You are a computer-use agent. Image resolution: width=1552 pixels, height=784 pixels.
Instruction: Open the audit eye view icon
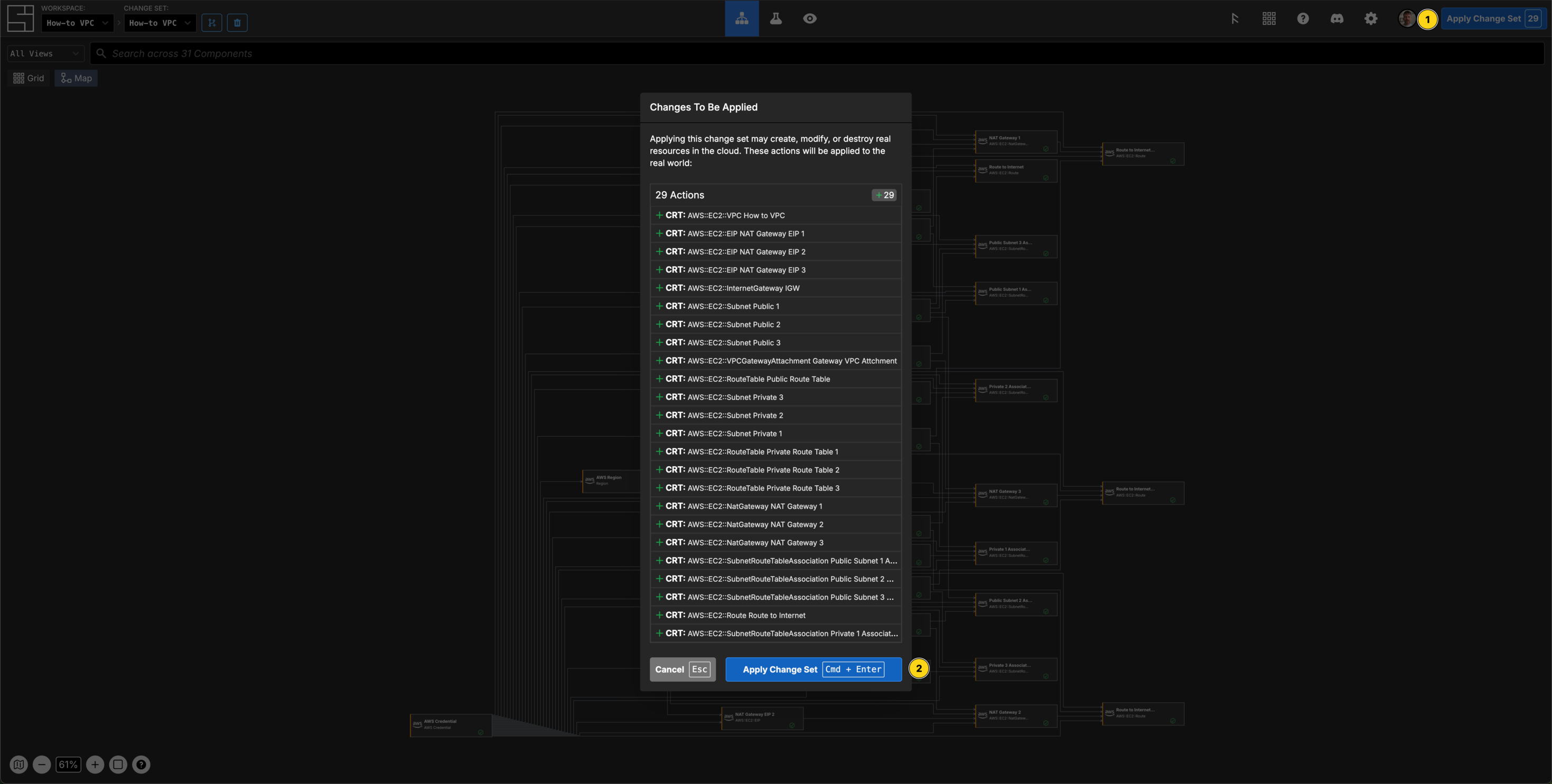tap(810, 18)
